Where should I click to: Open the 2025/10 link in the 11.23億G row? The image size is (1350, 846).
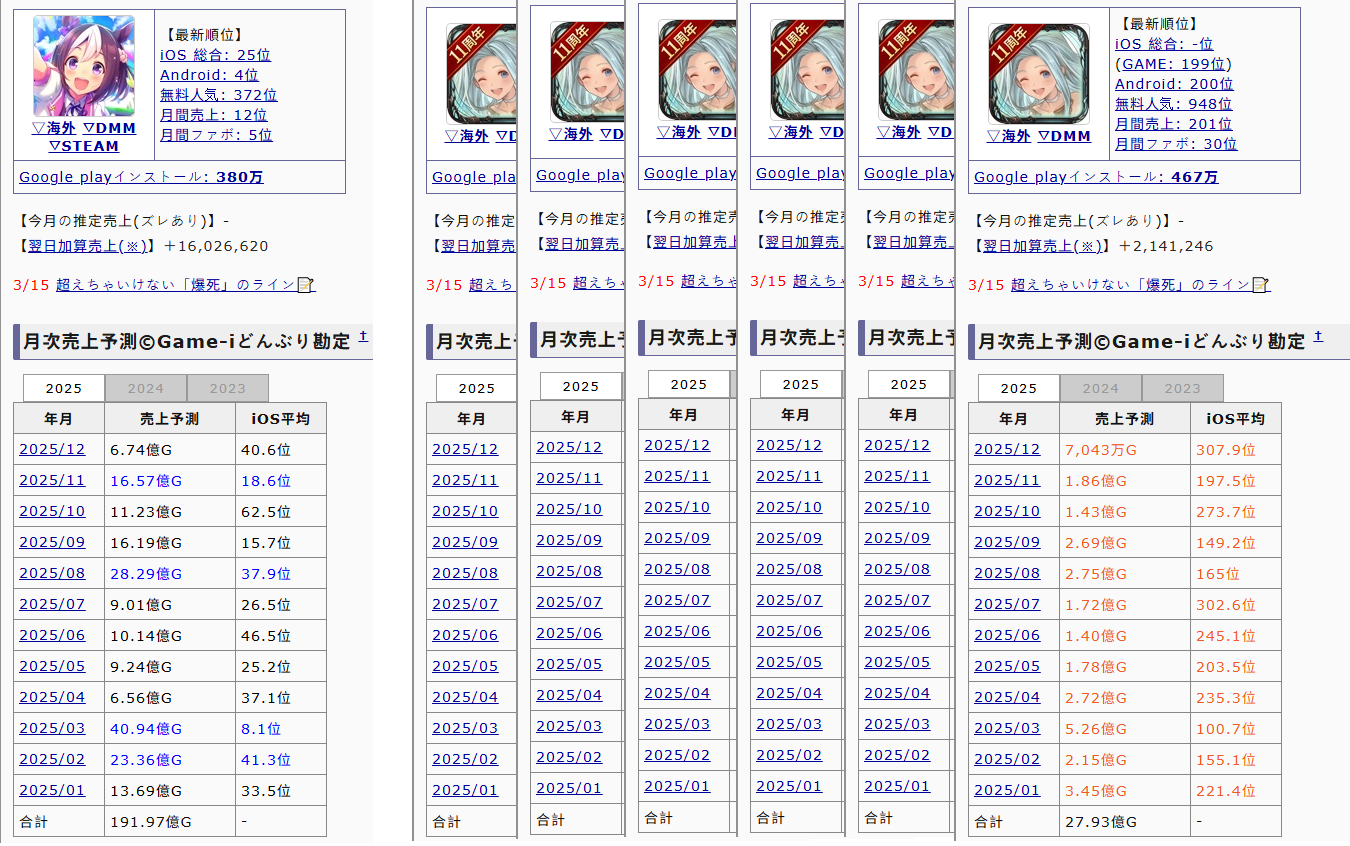point(52,512)
